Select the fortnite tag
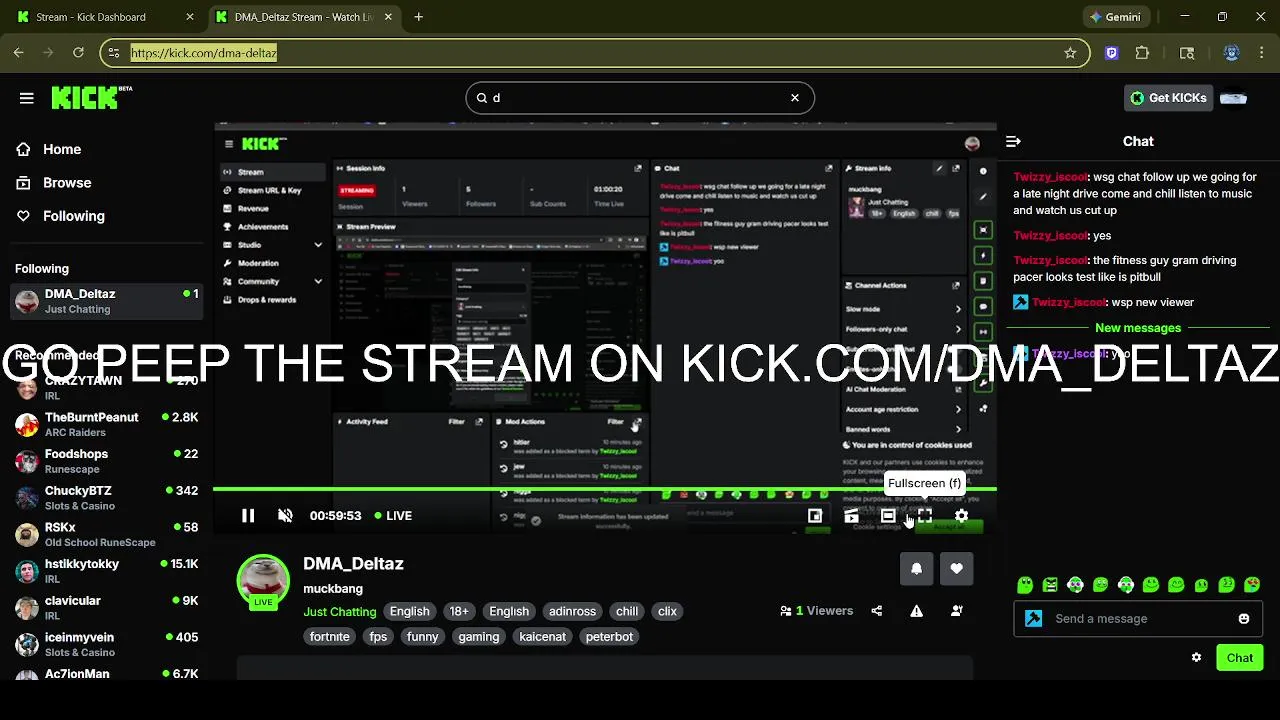 click(330, 636)
